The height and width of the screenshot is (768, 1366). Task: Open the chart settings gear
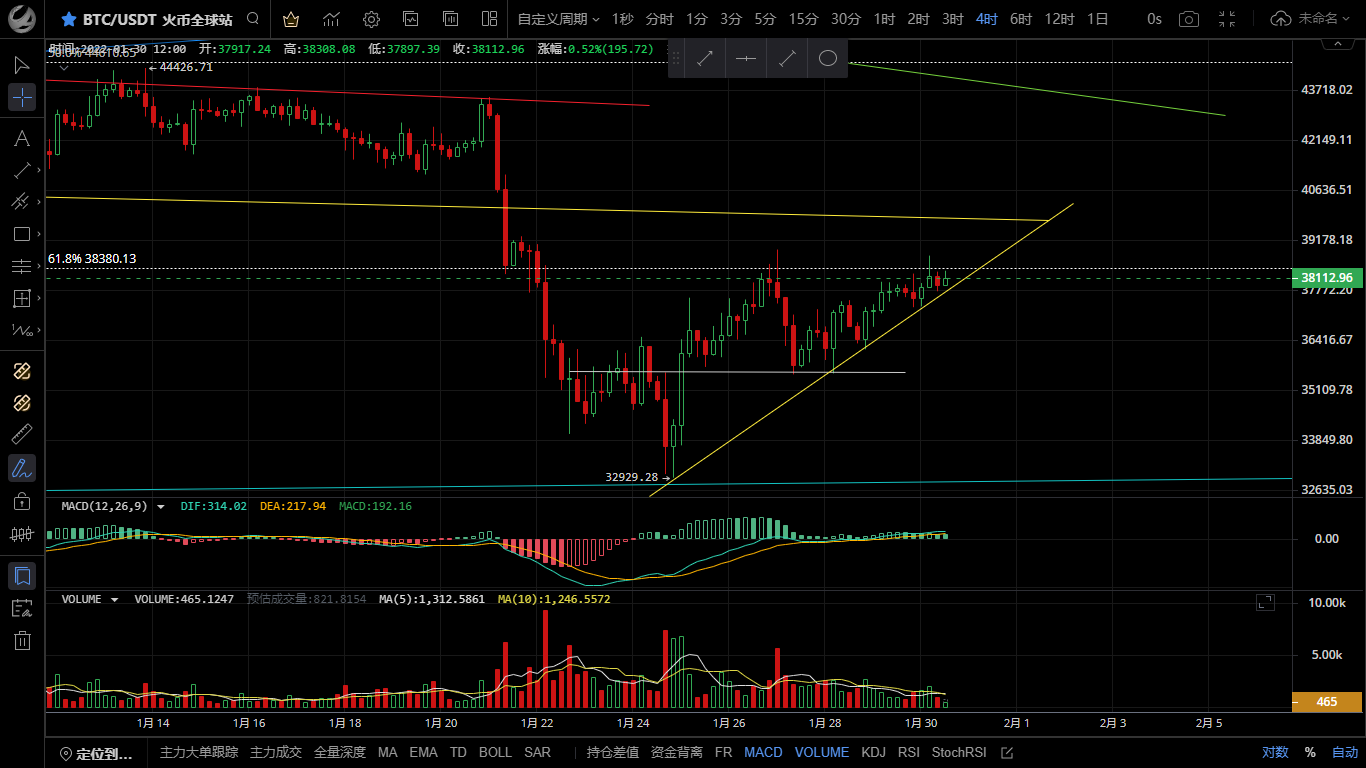coord(371,19)
